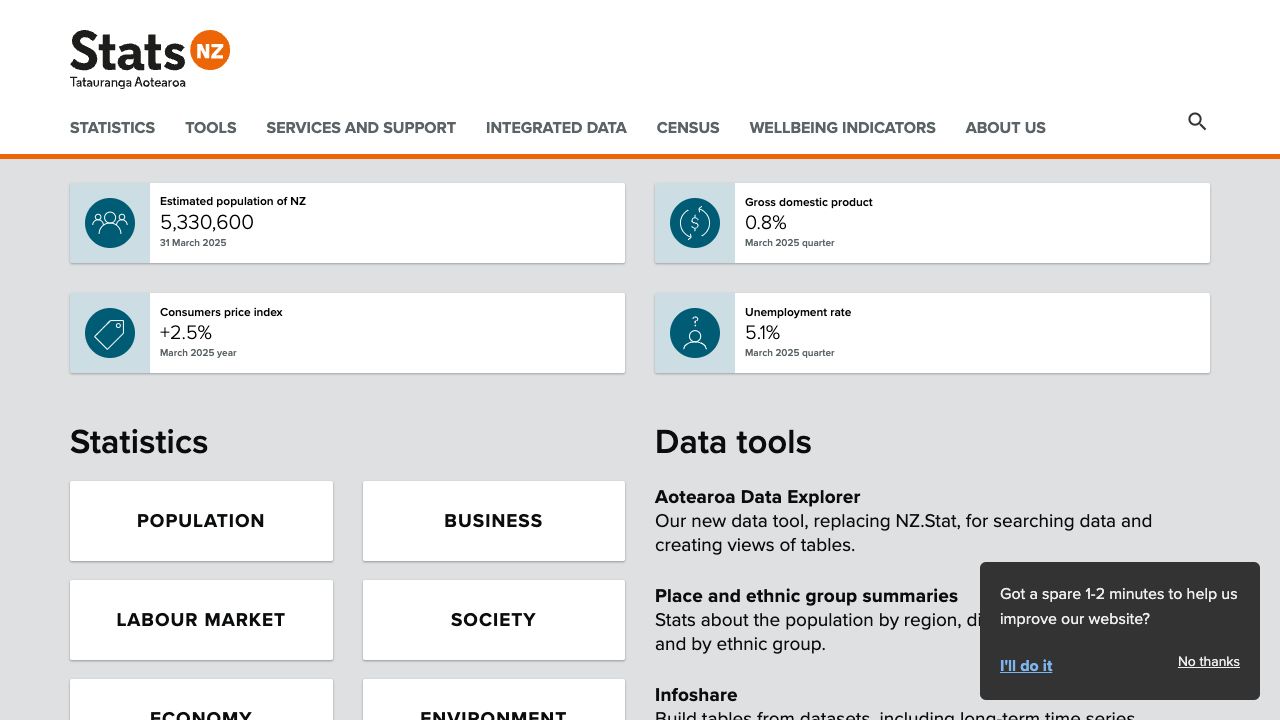Expand Services and Support menu
The image size is (1280, 720).
point(361,128)
